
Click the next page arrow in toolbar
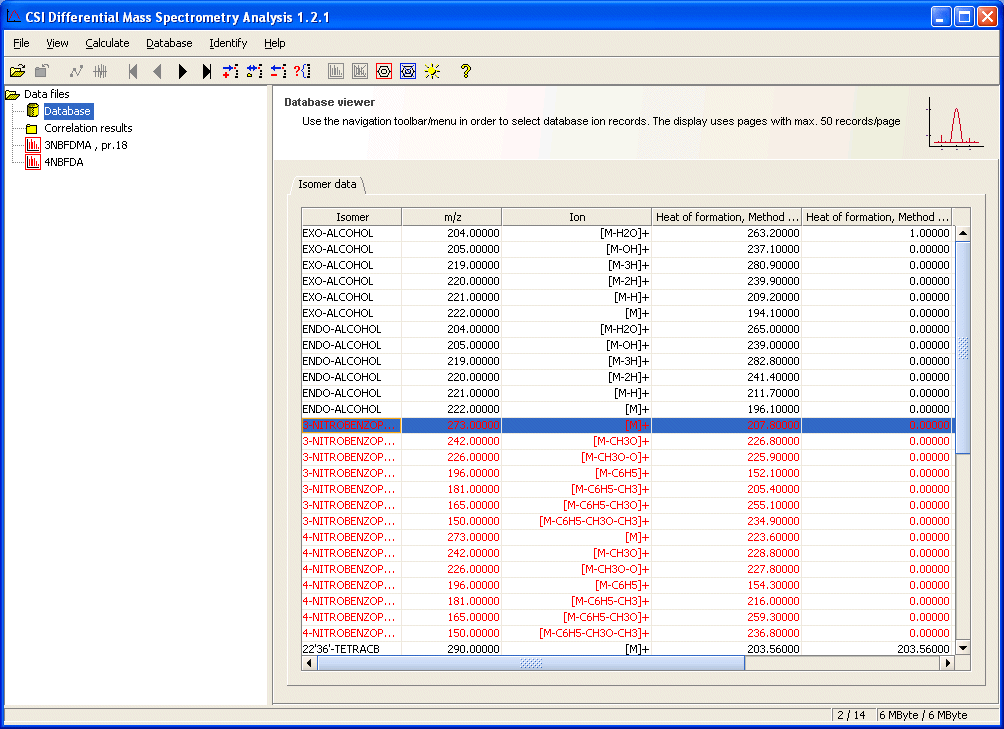(x=183, y=71)
